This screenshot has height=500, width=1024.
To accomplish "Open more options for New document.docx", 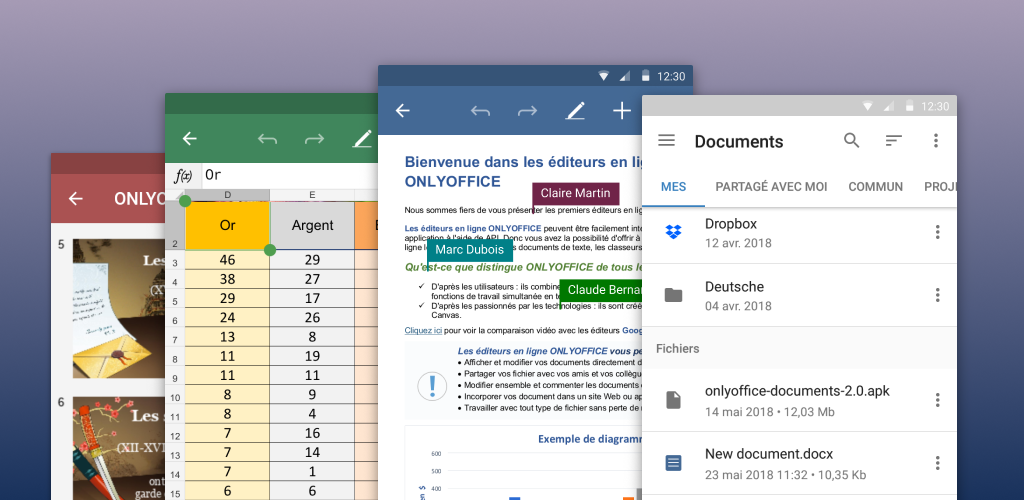I will (937, 463).
